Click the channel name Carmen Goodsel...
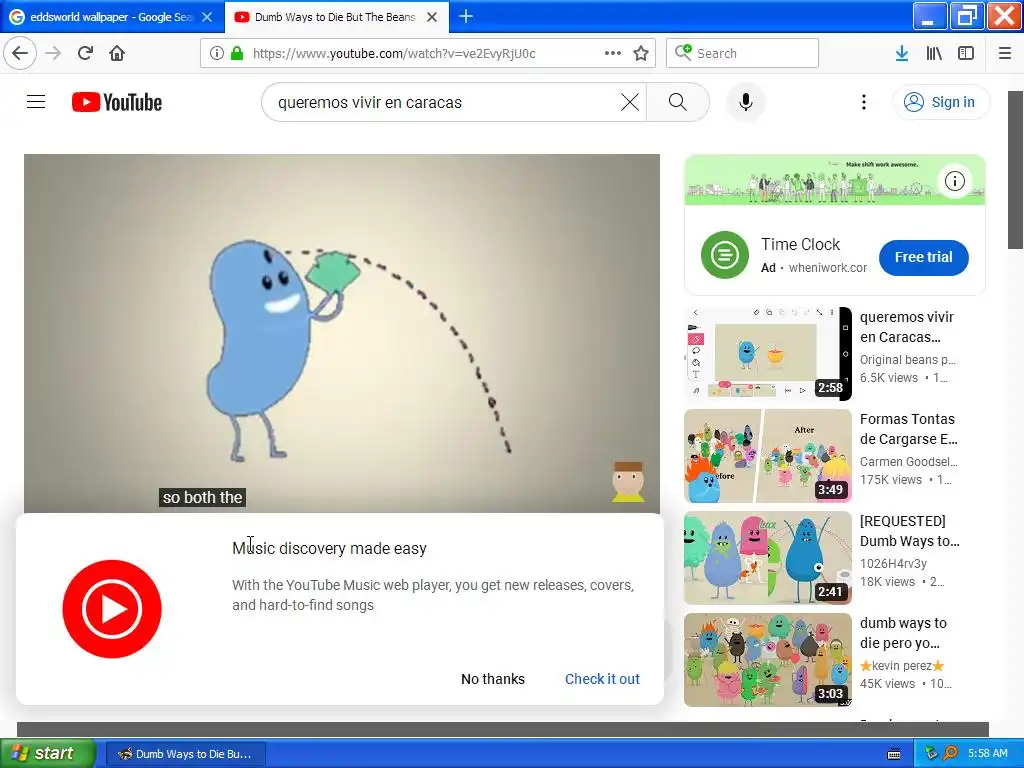The image size is (1024, 768). (908, 462)
